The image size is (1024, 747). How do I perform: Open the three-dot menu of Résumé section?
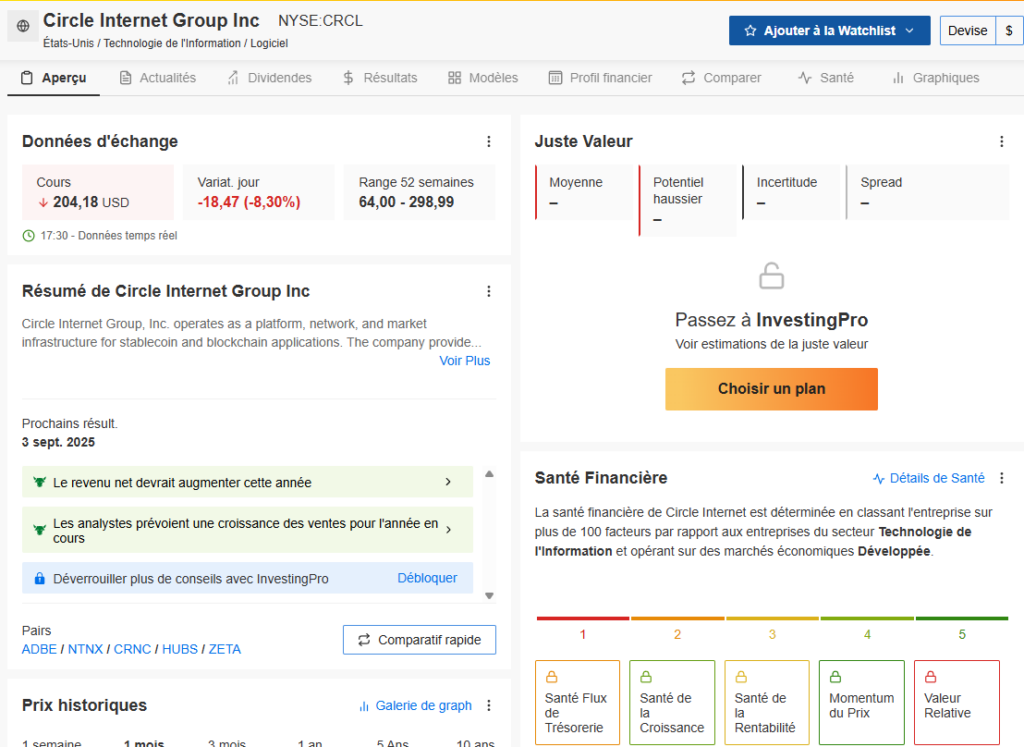tap(489, 292)
